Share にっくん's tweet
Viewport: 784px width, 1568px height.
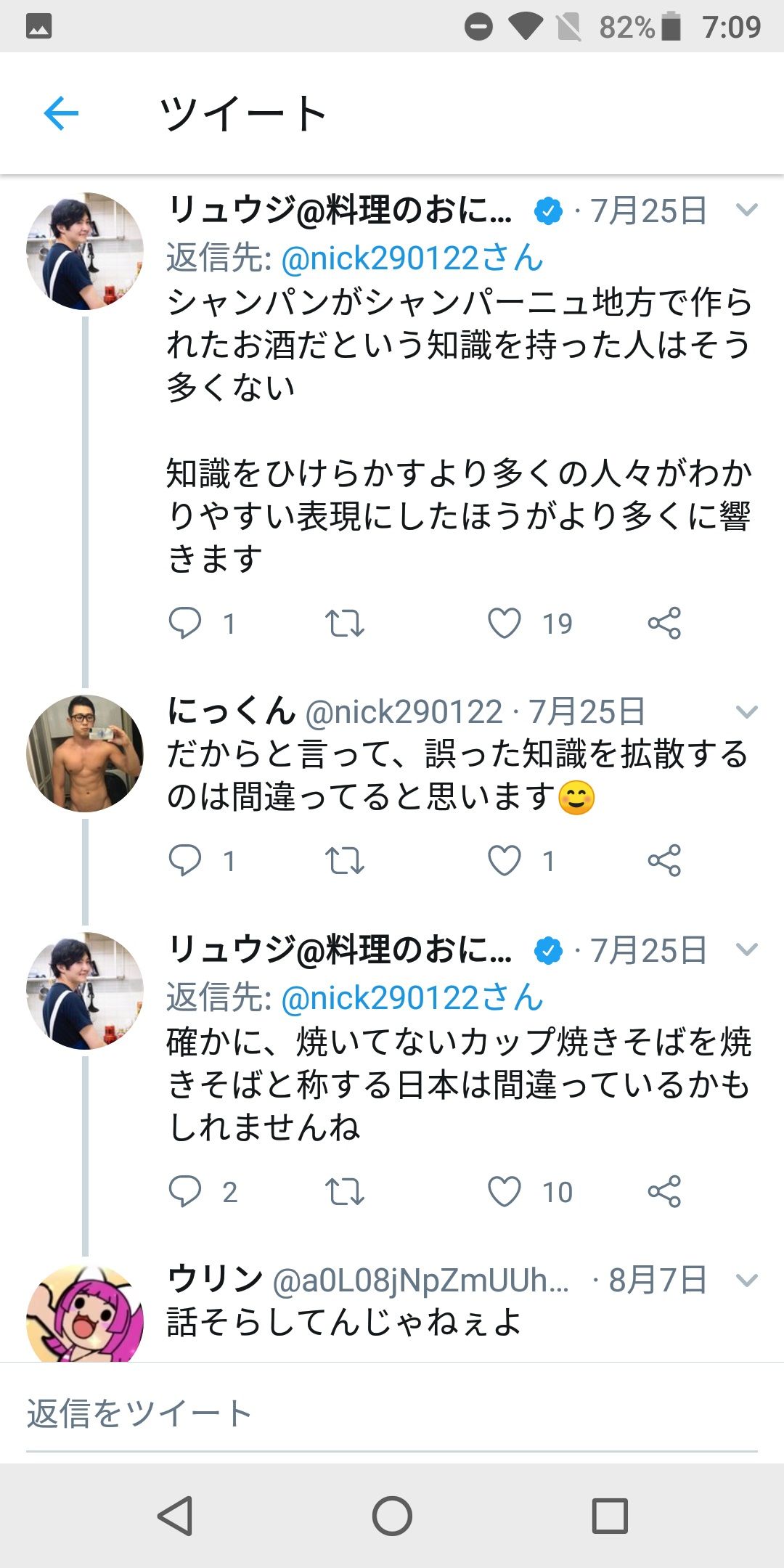pos(664,860)
